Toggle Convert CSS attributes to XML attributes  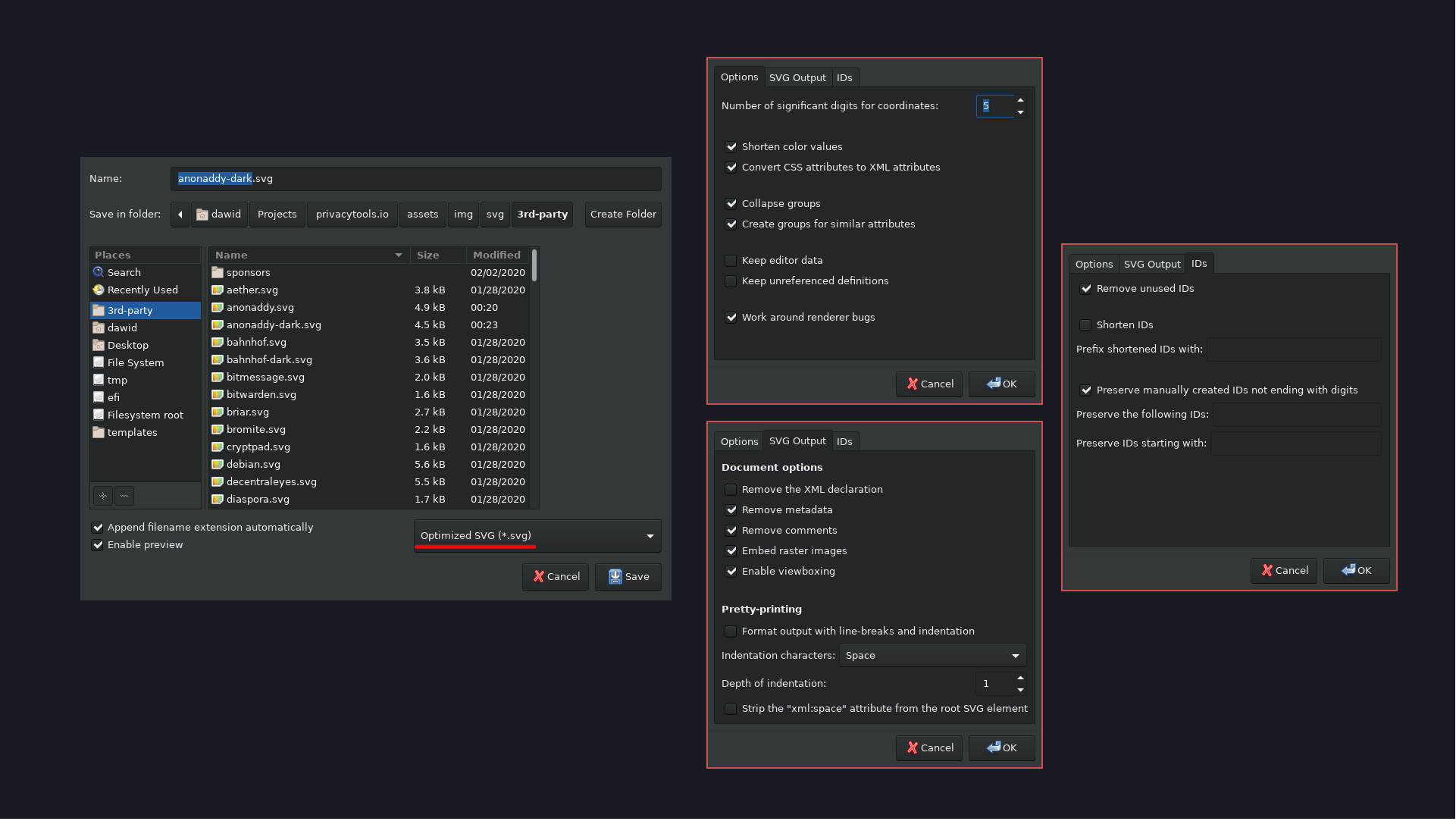coord(731,168)
